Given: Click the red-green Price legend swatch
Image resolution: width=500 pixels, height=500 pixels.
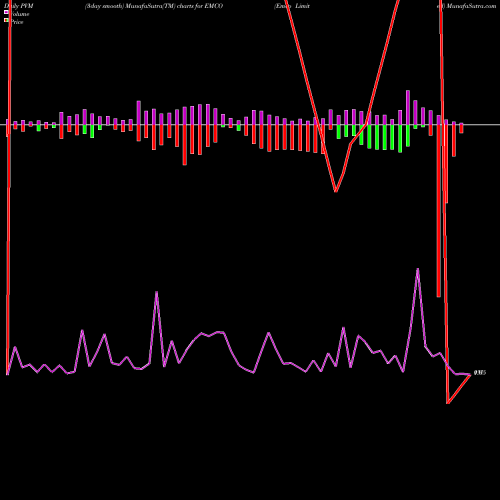Looking at the screenshot, I should pos(6,20).
